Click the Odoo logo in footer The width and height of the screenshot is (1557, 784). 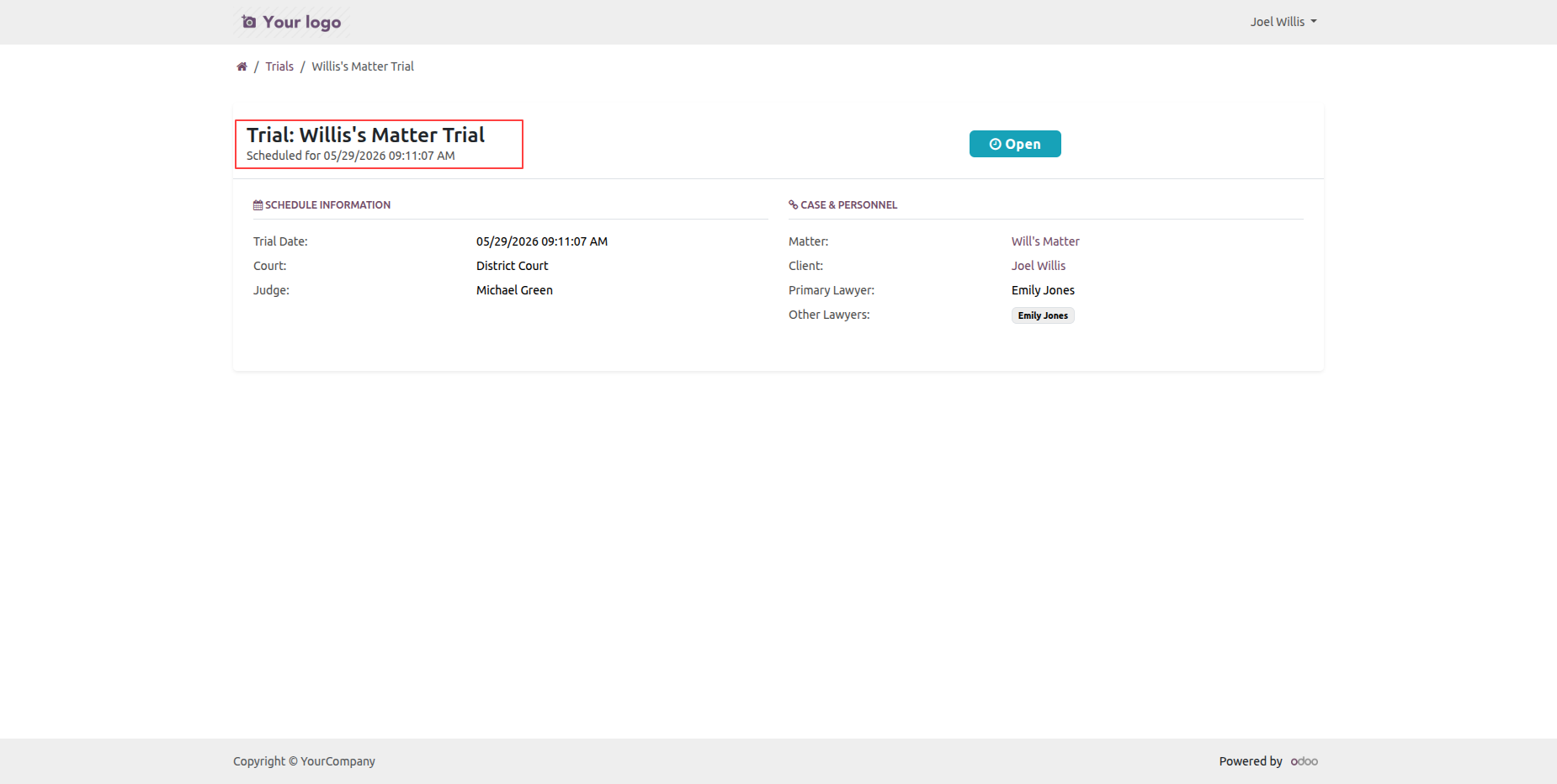(1305, 761)
